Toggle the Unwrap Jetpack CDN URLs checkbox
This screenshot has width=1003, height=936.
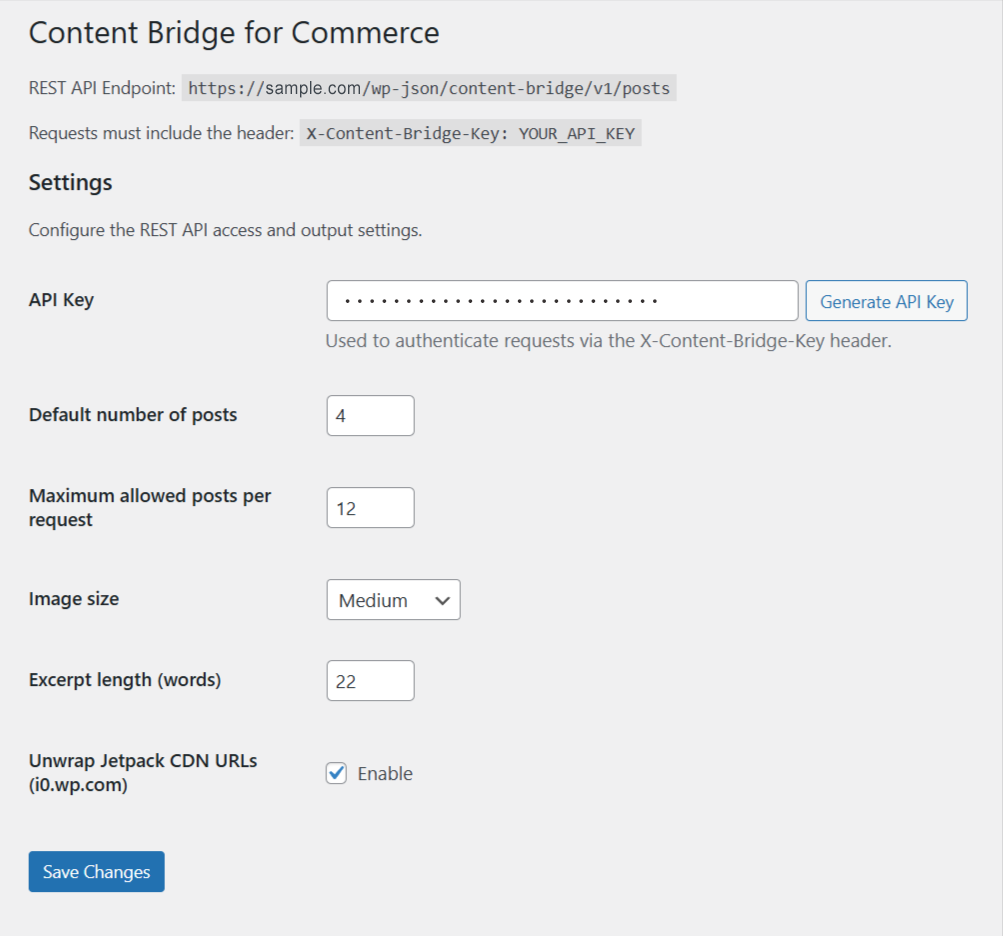(336, 773)
